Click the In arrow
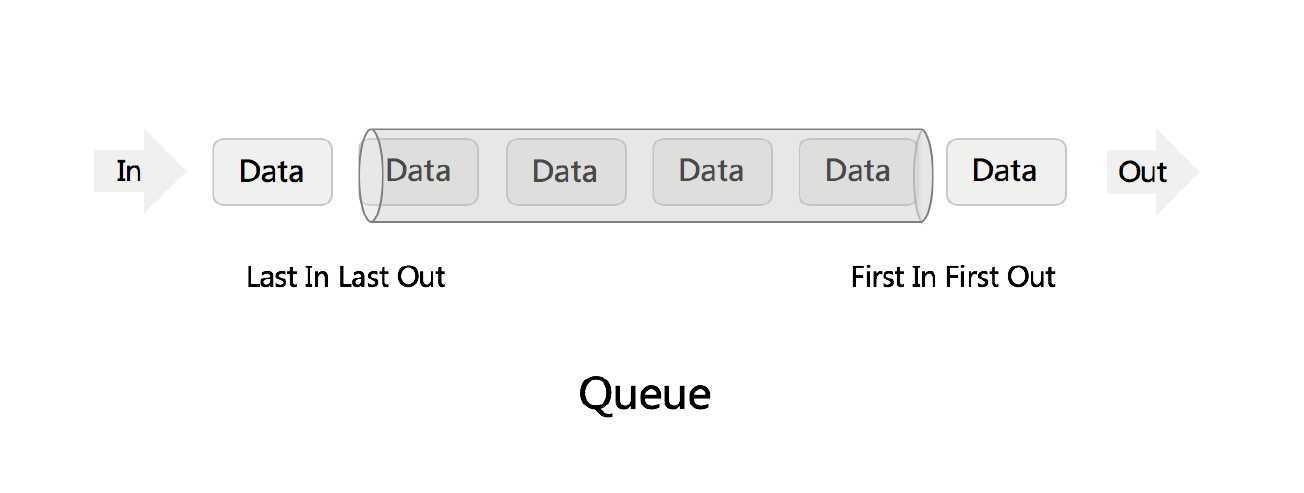Image resolution: width=1304 pixels, height=493 pixels. coord(140,171)
